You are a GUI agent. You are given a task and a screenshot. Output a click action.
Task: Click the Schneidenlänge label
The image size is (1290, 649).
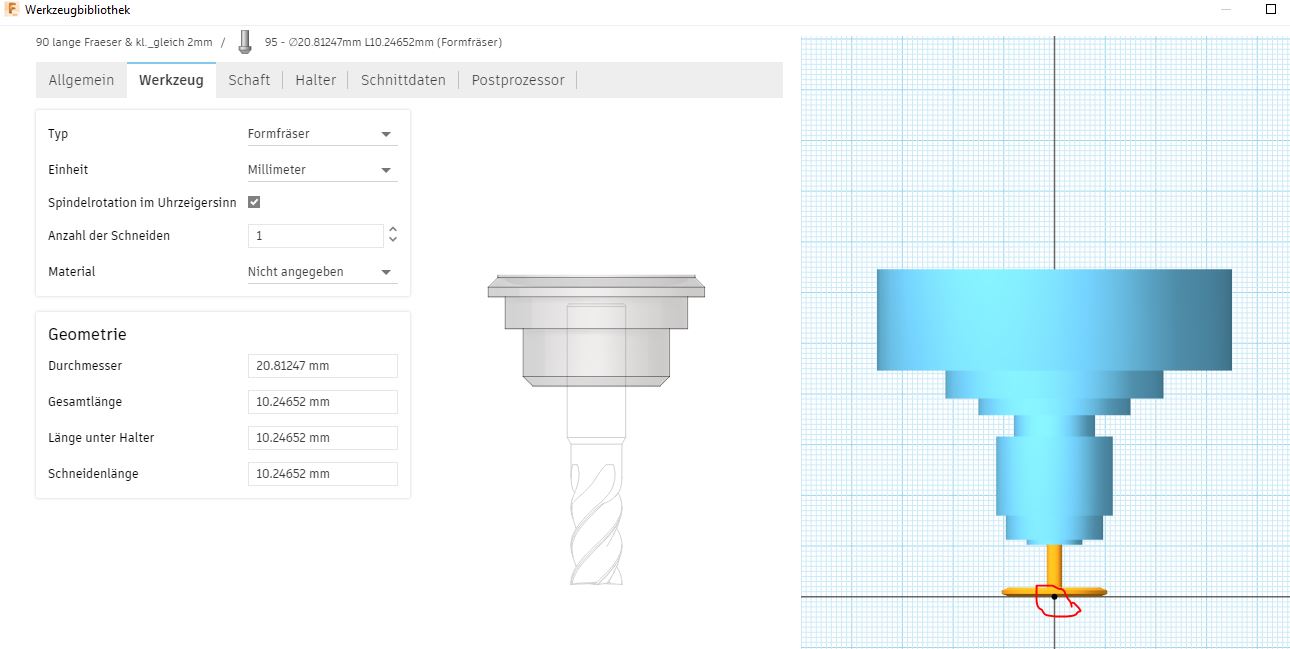[x=93, y=474]
